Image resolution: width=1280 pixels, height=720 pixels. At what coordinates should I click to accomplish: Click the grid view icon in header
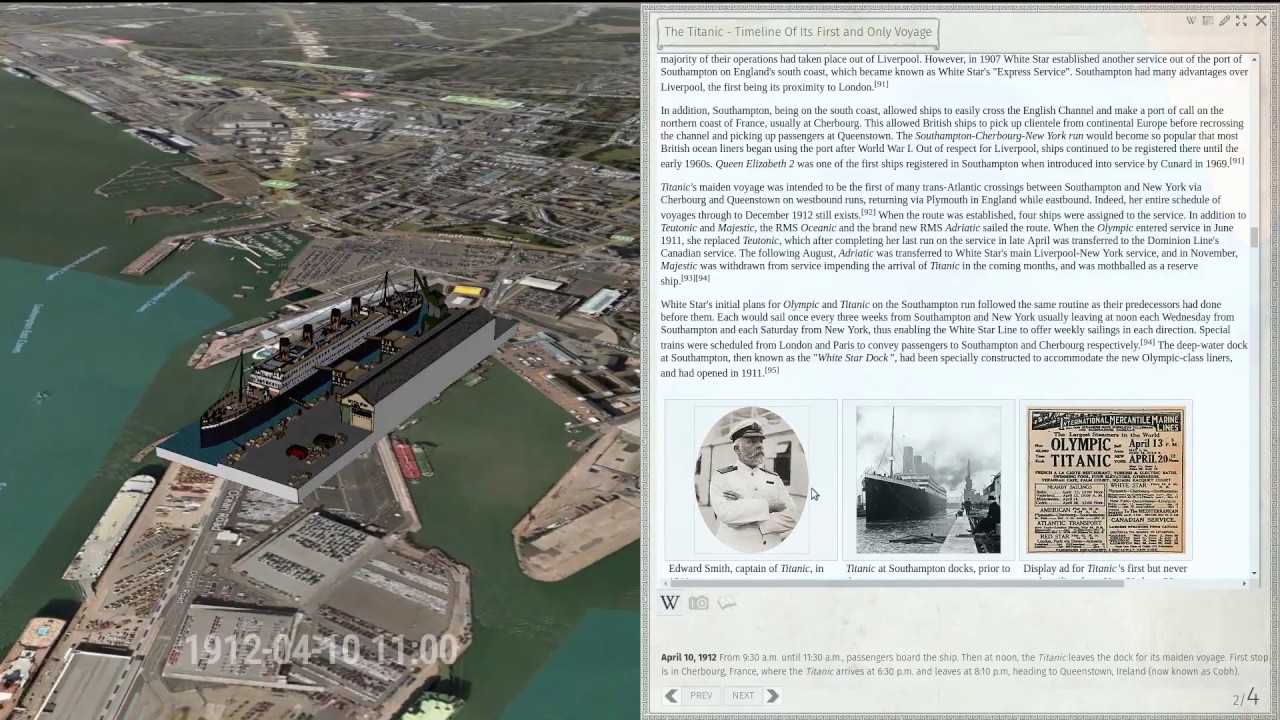(x=1207, y=20)
